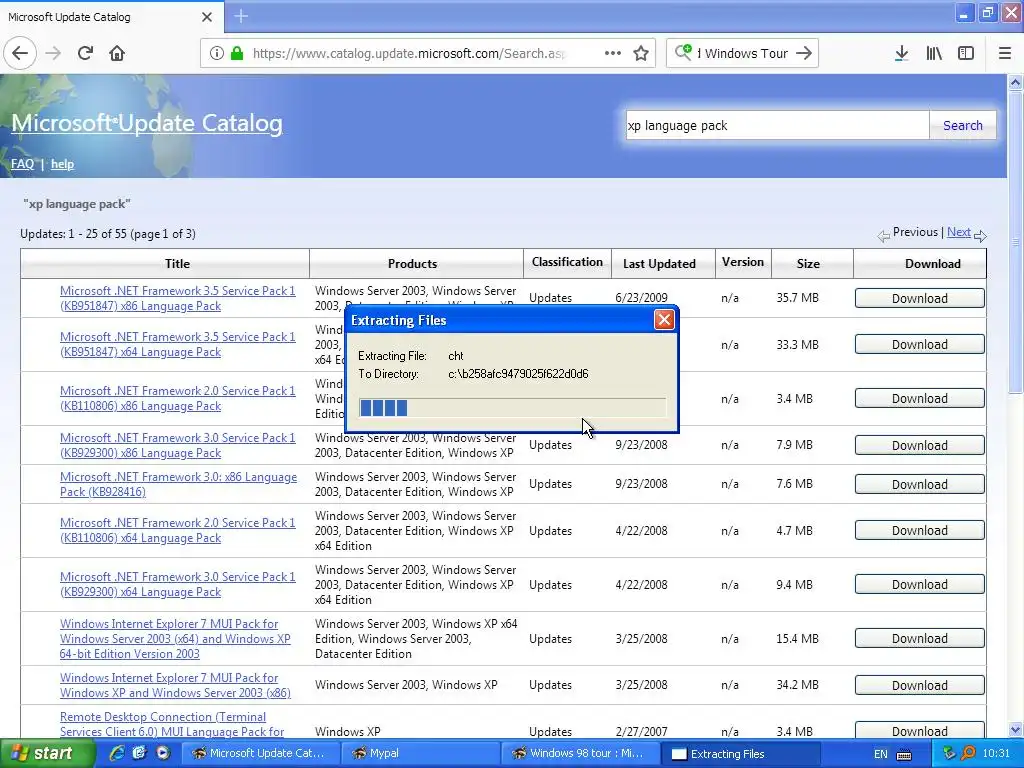Bookmark this page with the star icon
The width and height of the screenshot is (1024, 768).
[x=641, y=54]
